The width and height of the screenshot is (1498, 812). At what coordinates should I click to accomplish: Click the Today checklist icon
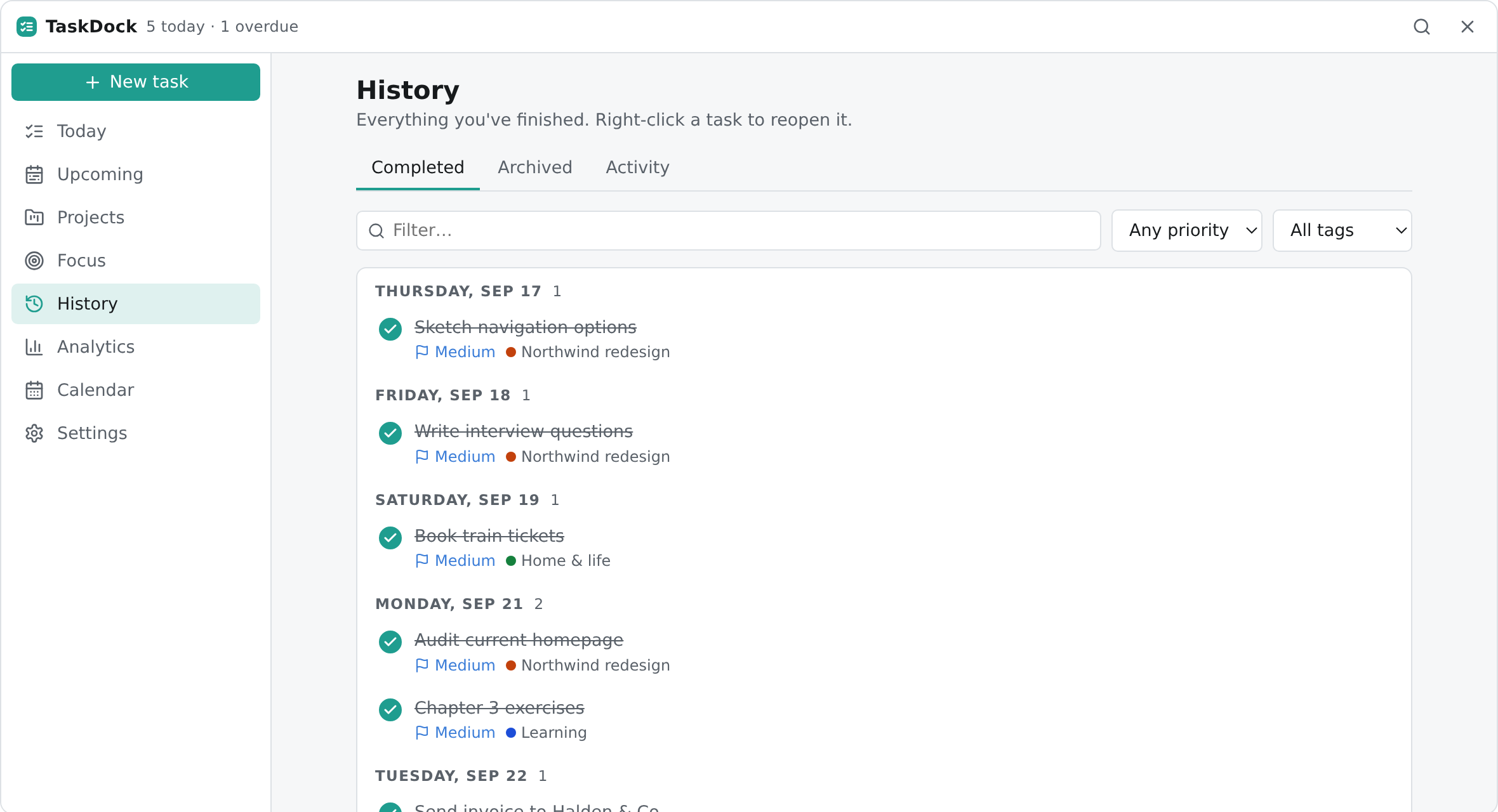coord(34,131)
